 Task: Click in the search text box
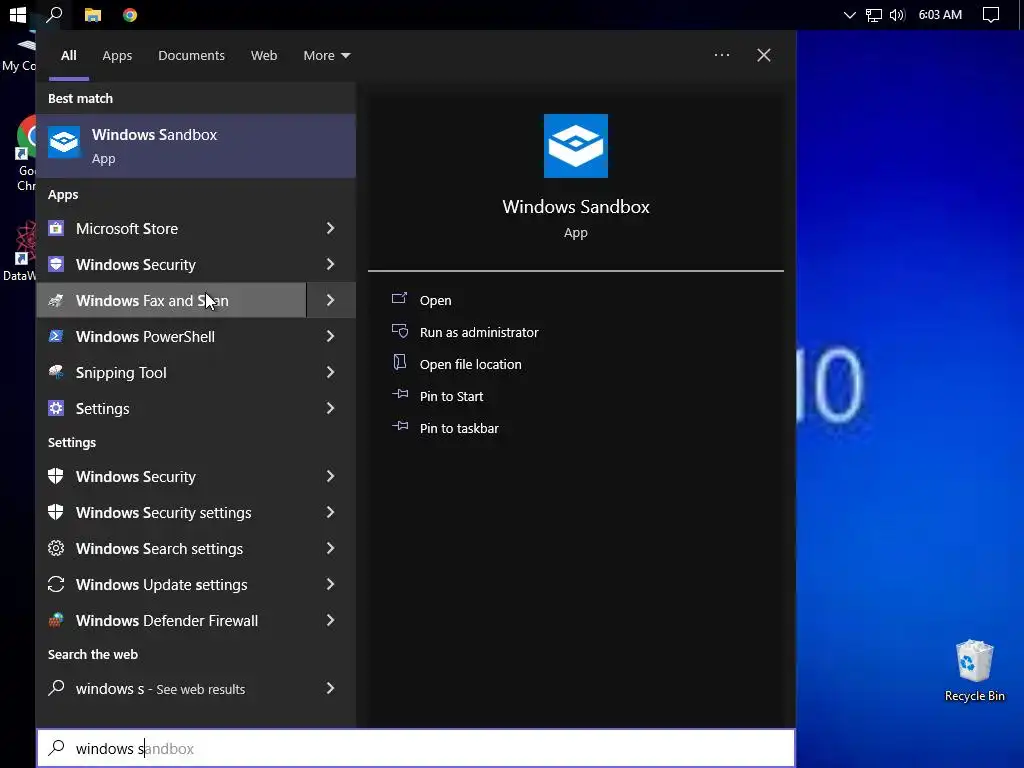click(416, 748)
